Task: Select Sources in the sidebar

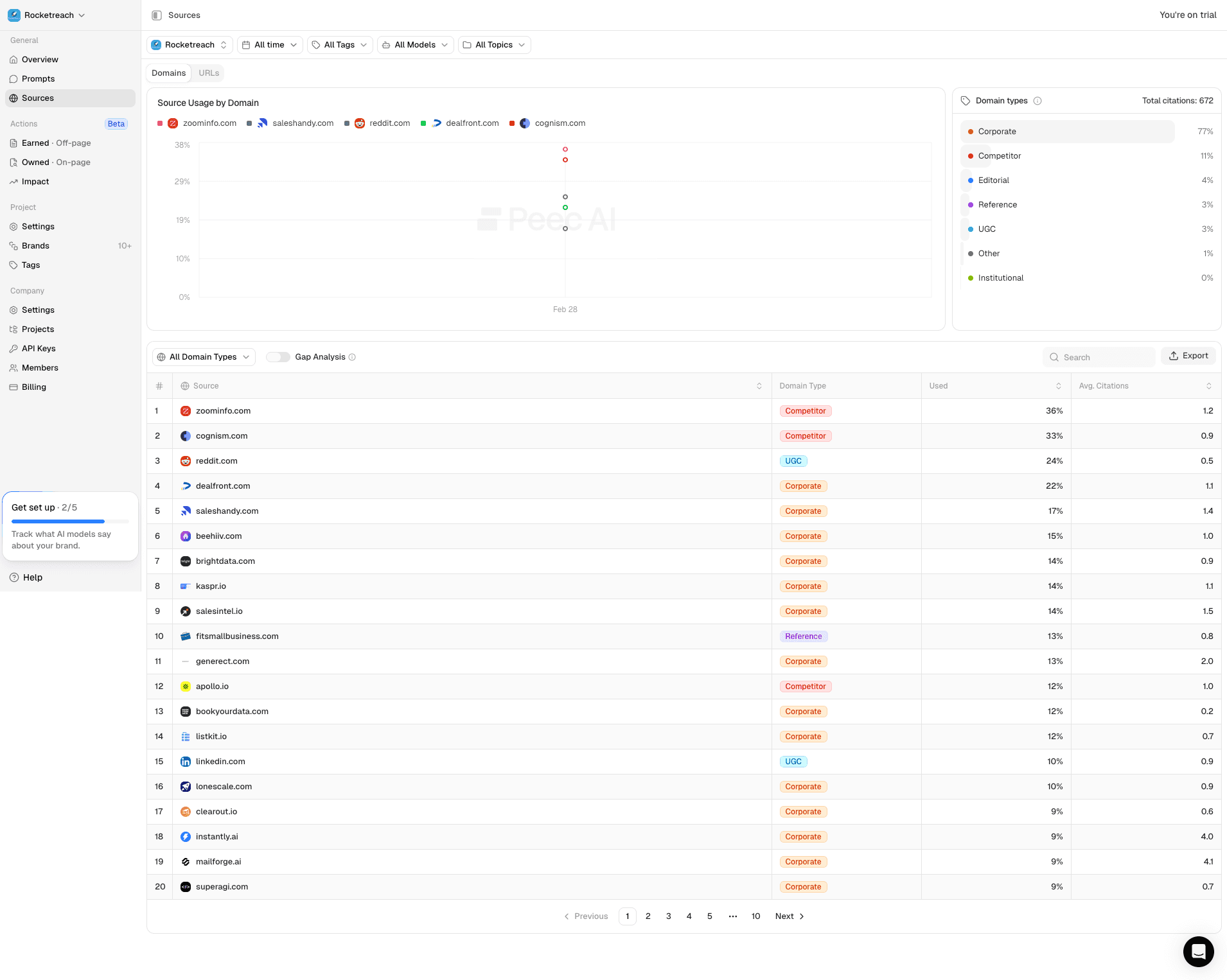Action: [x=39, y=98]
